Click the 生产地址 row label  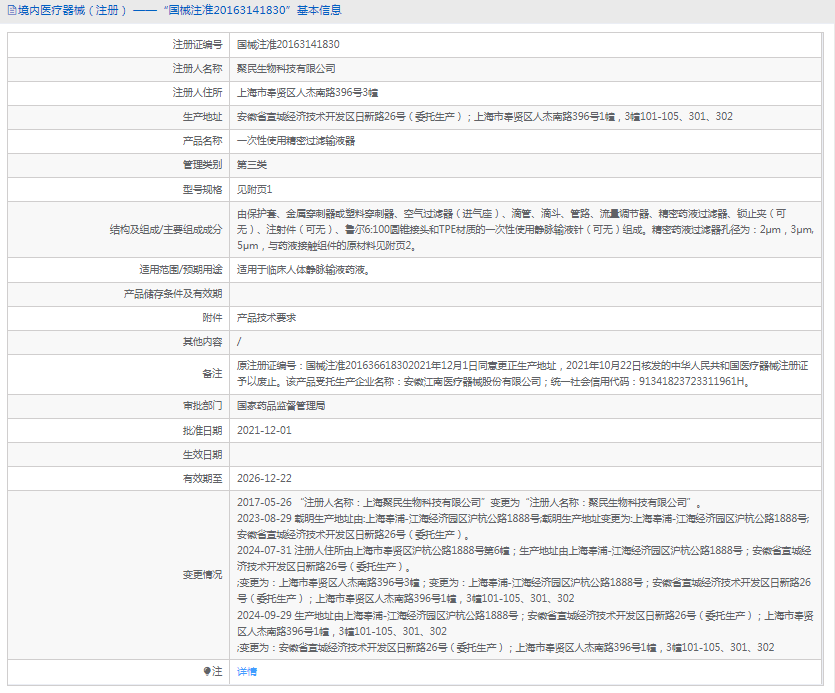tap(202, 117)
